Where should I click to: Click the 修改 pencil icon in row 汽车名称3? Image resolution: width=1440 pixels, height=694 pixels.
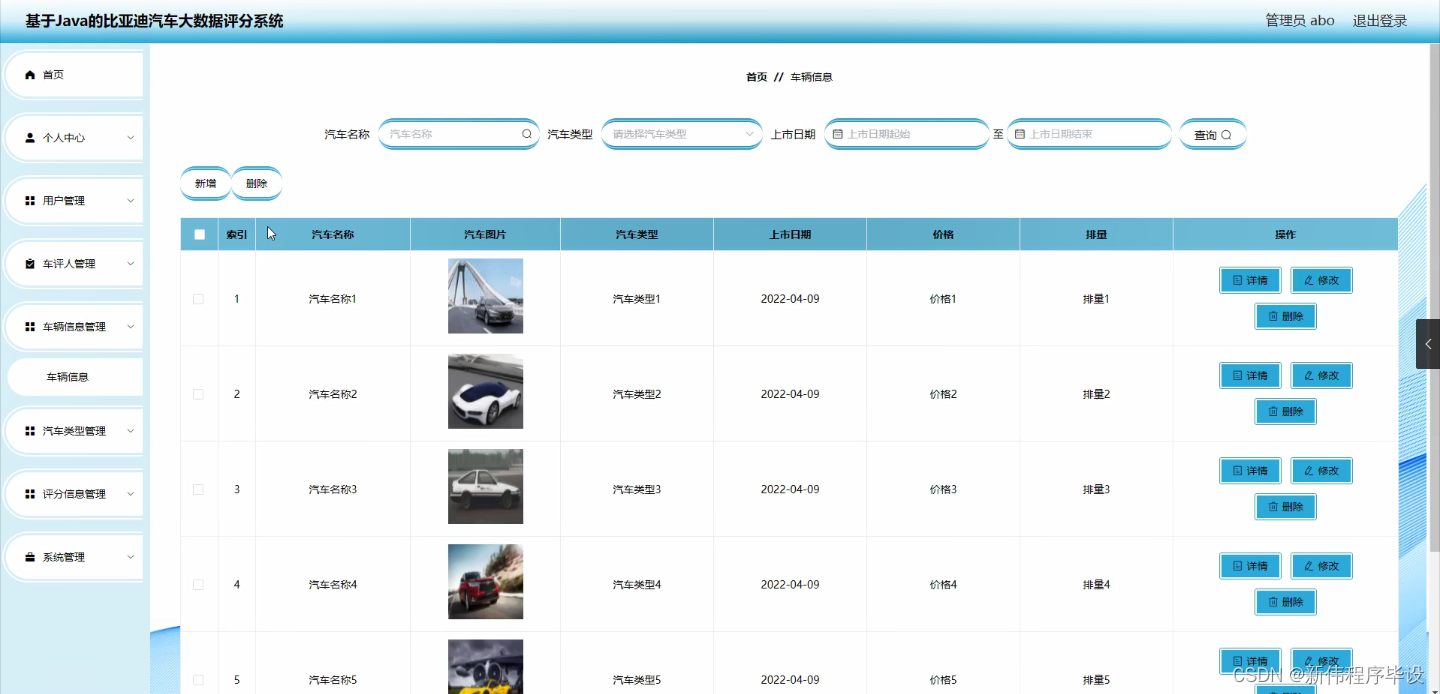click(1309, 471)
